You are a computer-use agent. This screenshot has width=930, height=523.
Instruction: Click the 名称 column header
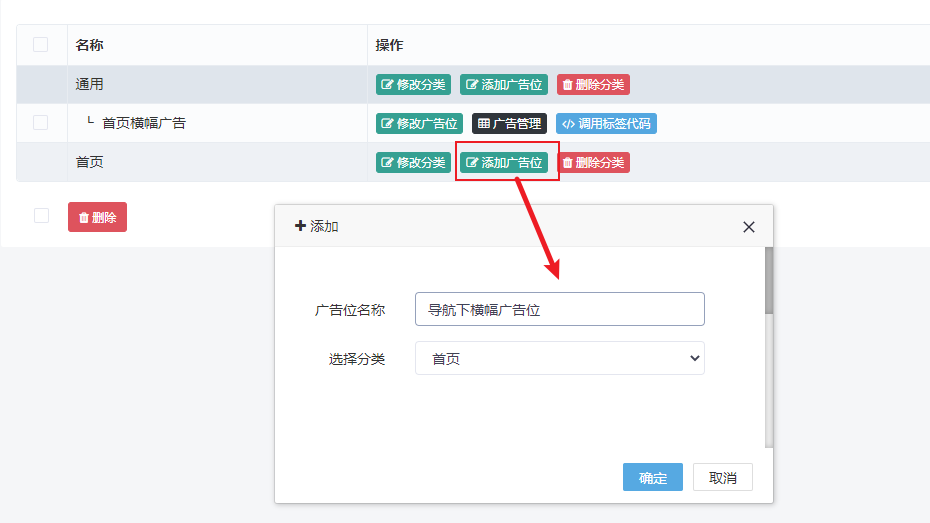coord(90,45)
